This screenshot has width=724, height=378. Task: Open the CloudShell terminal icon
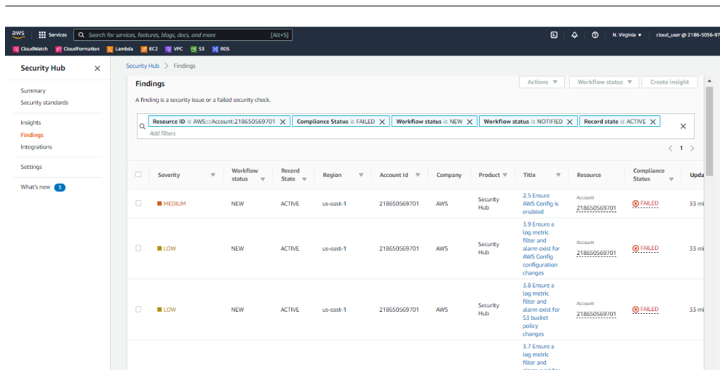click(x=554, y=35)
